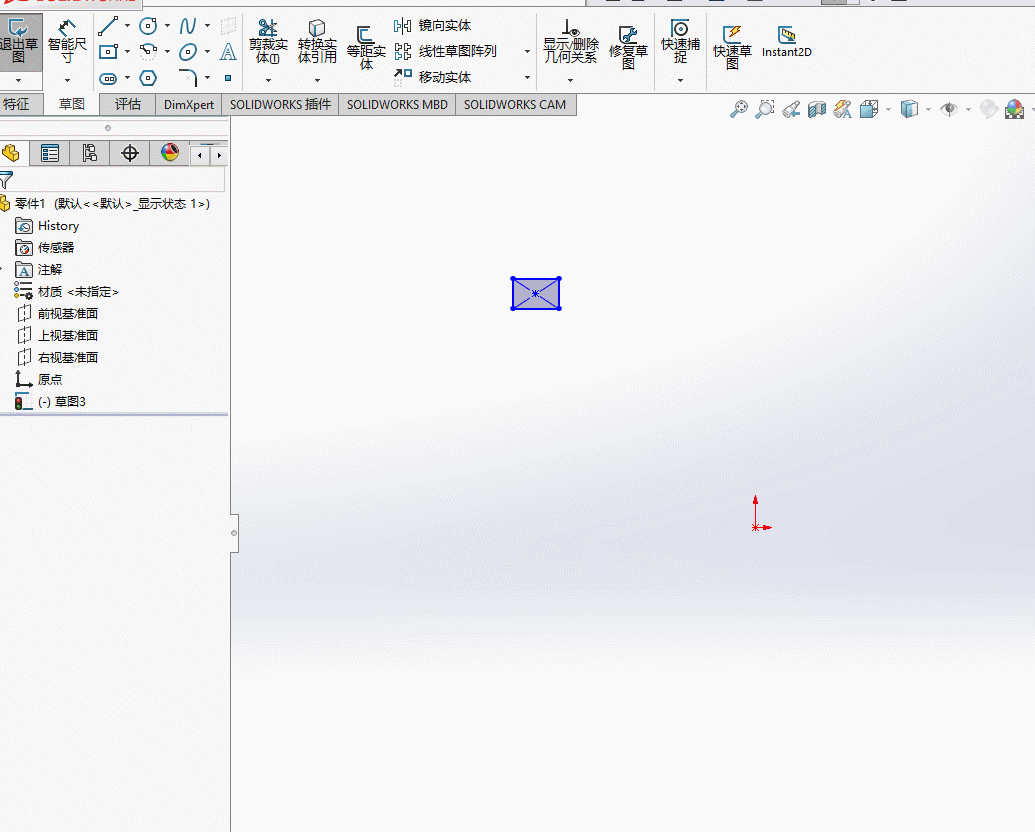1035x832 pixels.
Task: Click the Trim Entities (剪裁实体) tool
Action: (x=268, y=42)
